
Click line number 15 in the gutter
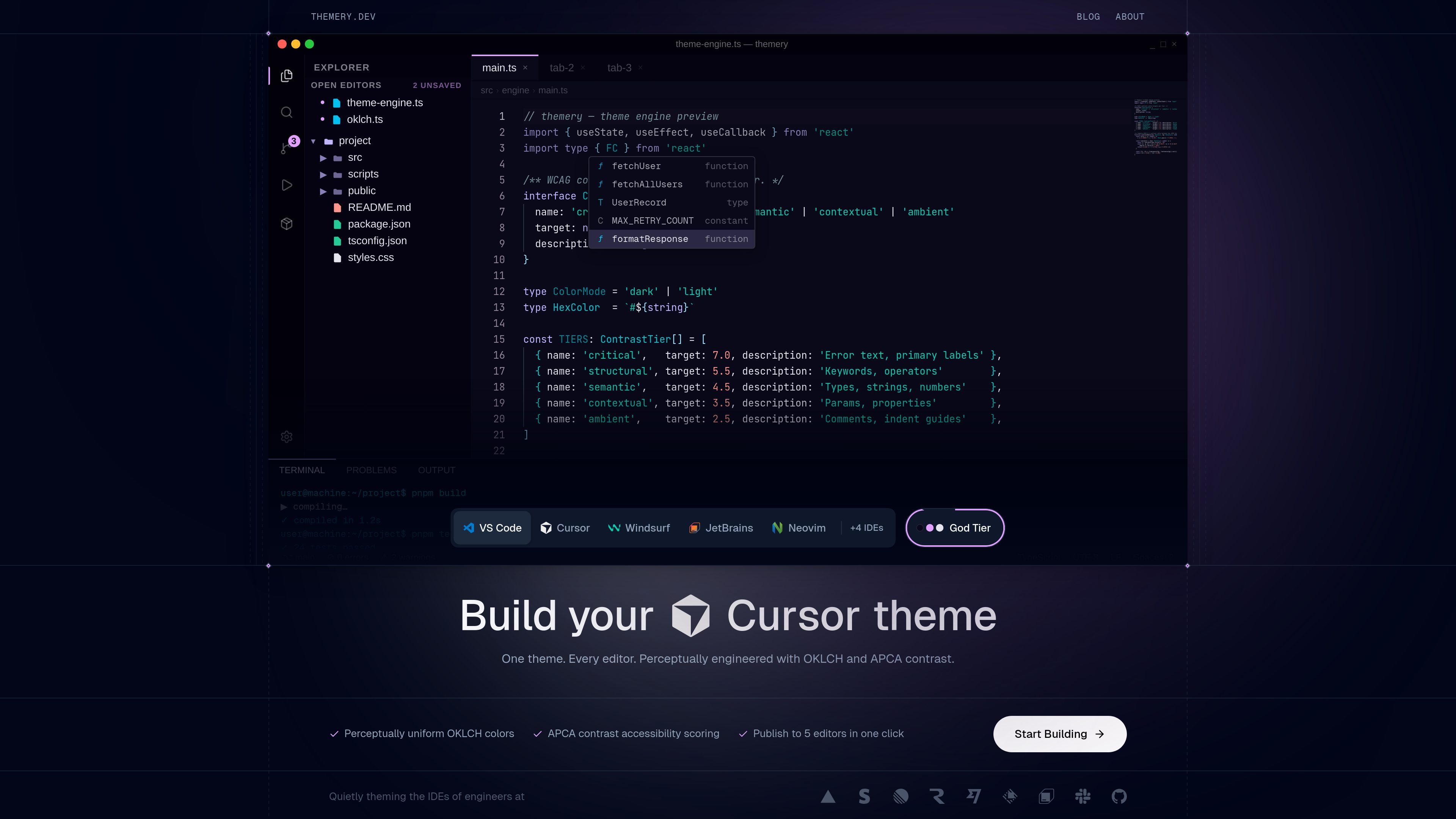click(x=499, y=340)
